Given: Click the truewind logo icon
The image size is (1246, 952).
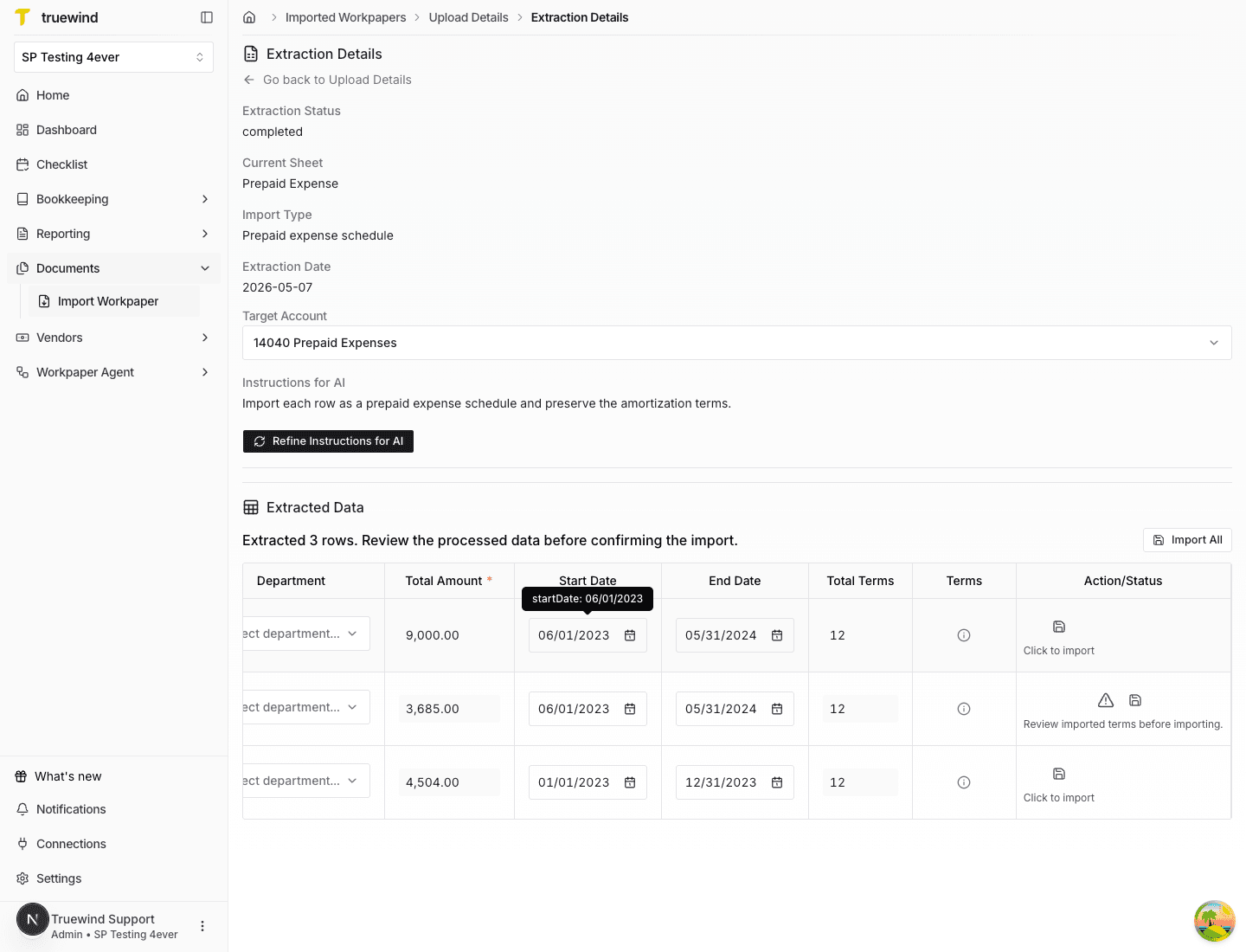Looking at the screenshot, I should [22, 17].
